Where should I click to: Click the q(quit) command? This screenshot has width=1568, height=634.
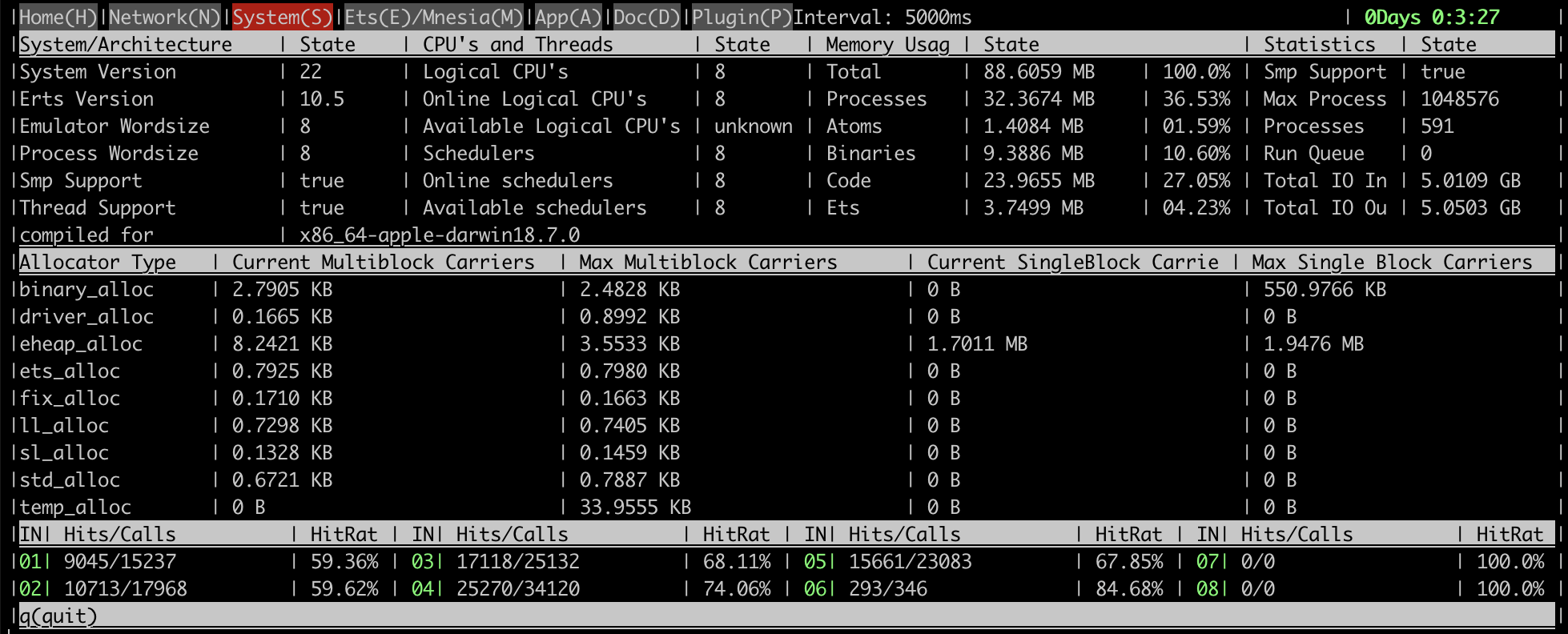pos(58,616)
